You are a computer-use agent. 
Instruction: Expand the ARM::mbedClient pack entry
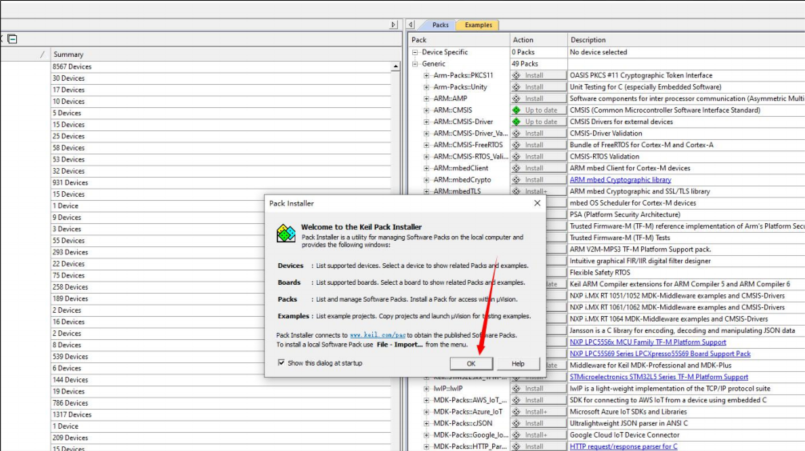point(426,168)
